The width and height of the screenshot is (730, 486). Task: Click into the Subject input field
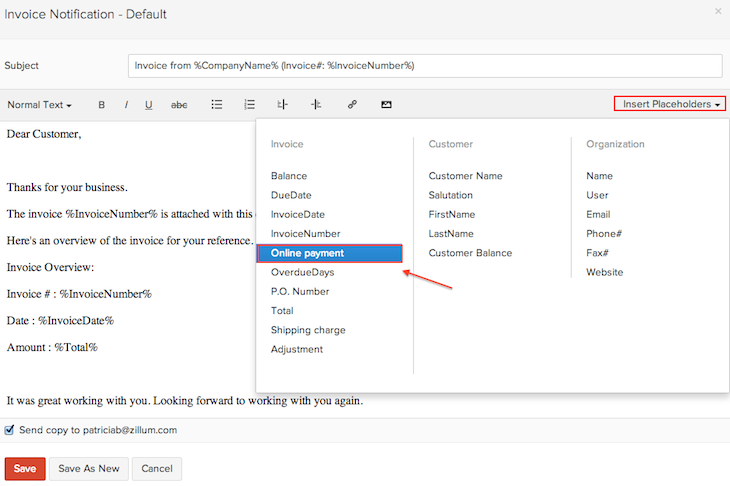(x=425, y=65)
